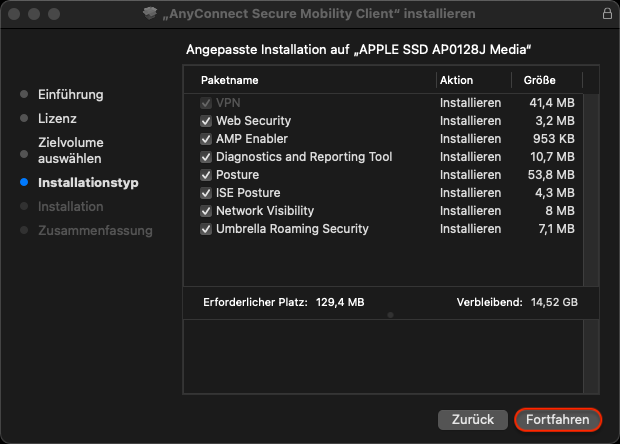Viewport: 620px width, 444px height.
Task: Click the '4,3 MB' size cell
Action: pos(554,193)
